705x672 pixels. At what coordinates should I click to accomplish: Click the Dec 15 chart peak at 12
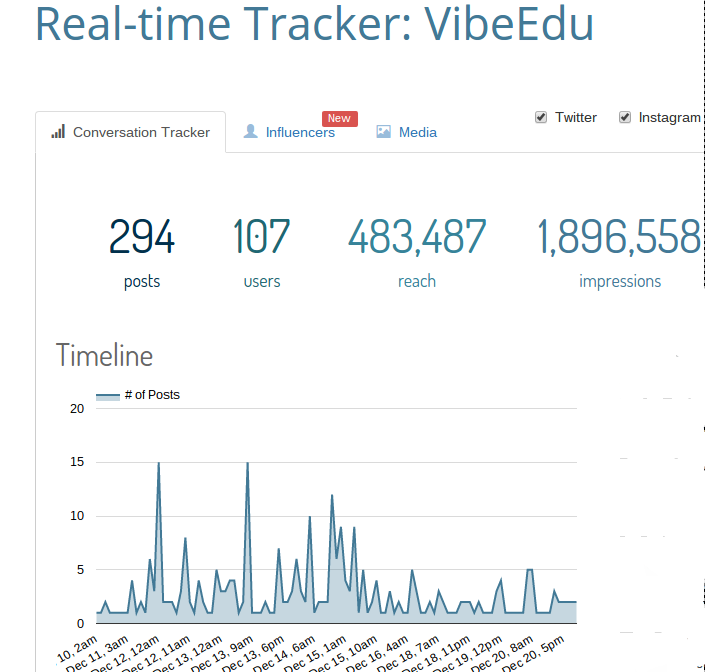click(x=332, y=495)
